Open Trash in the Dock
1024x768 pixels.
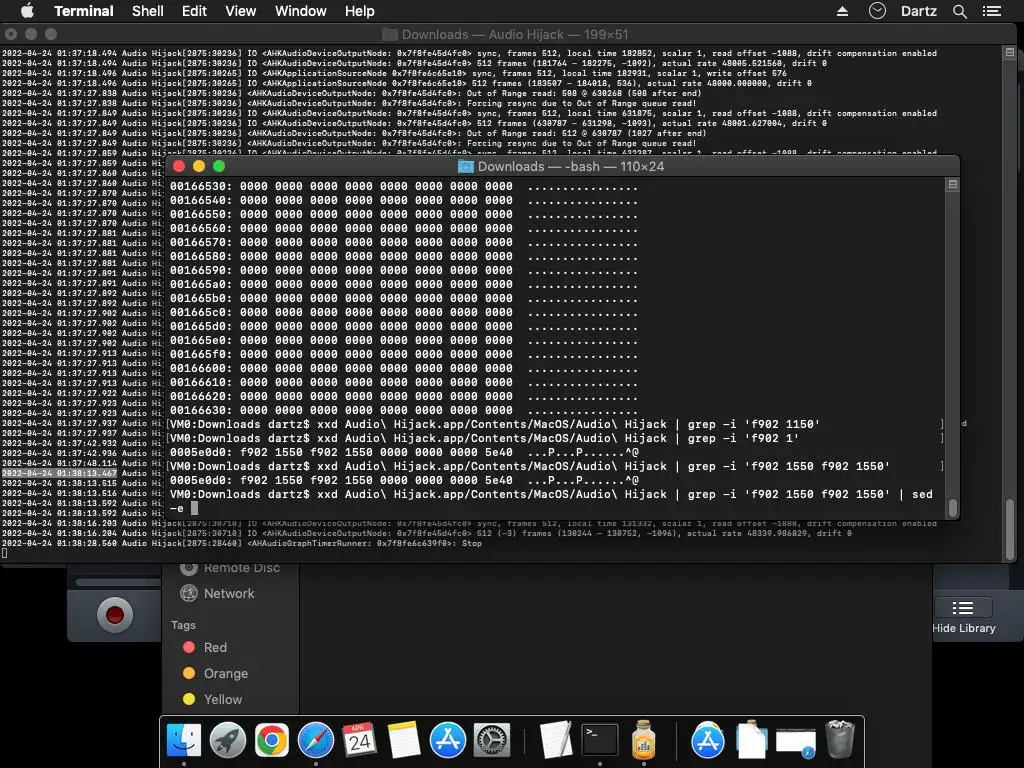(840, 740)
